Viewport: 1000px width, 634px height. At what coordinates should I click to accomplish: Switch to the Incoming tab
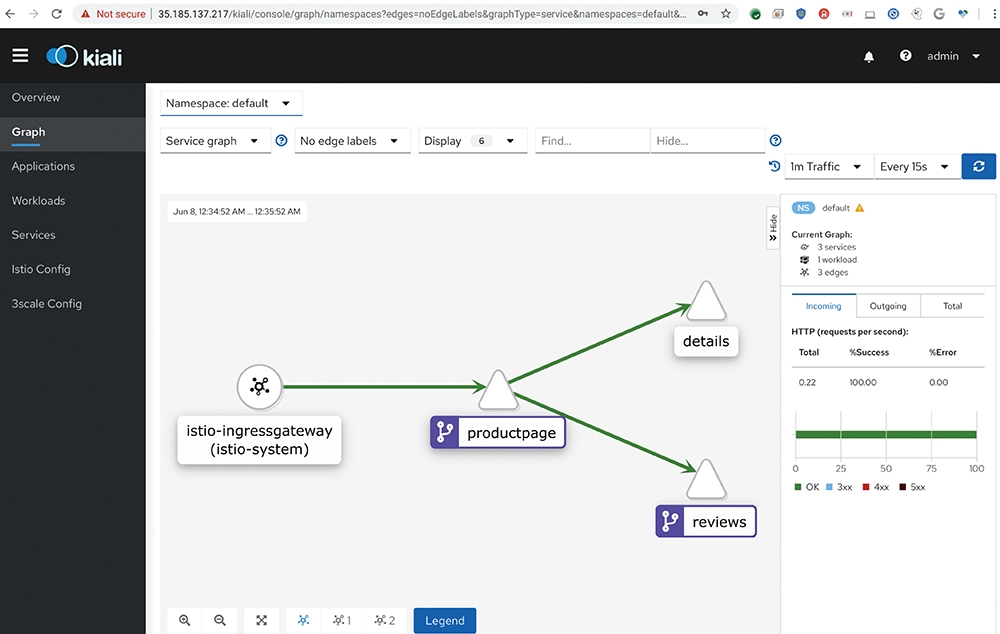(x=823, y=306)
